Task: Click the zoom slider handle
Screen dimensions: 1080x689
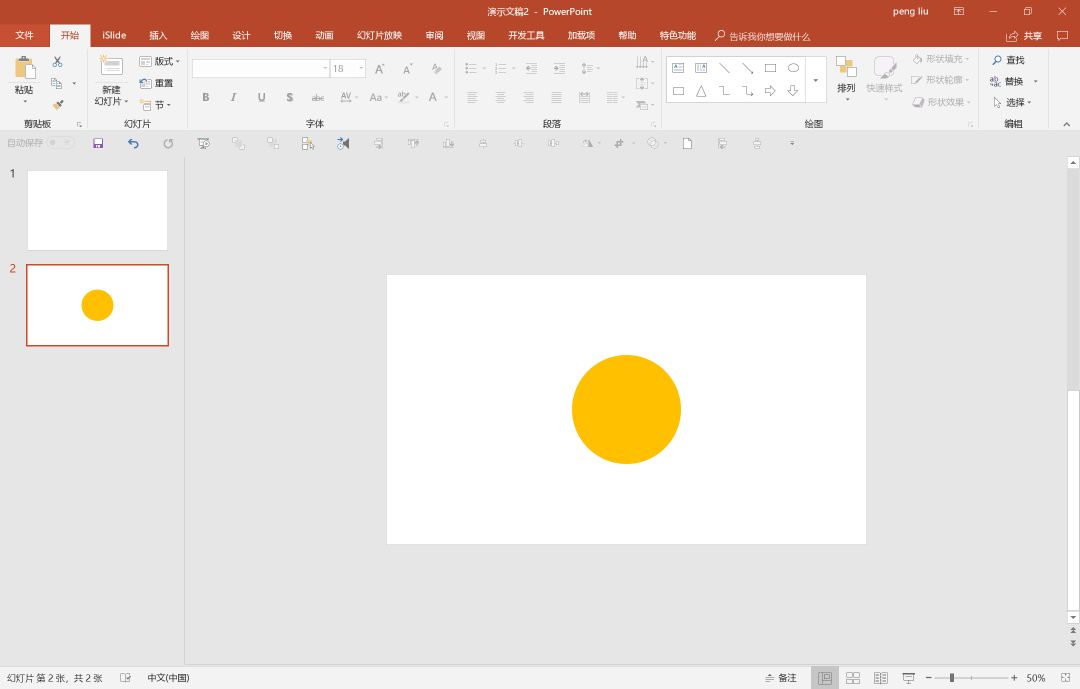Action: click(x=951, y=678)
